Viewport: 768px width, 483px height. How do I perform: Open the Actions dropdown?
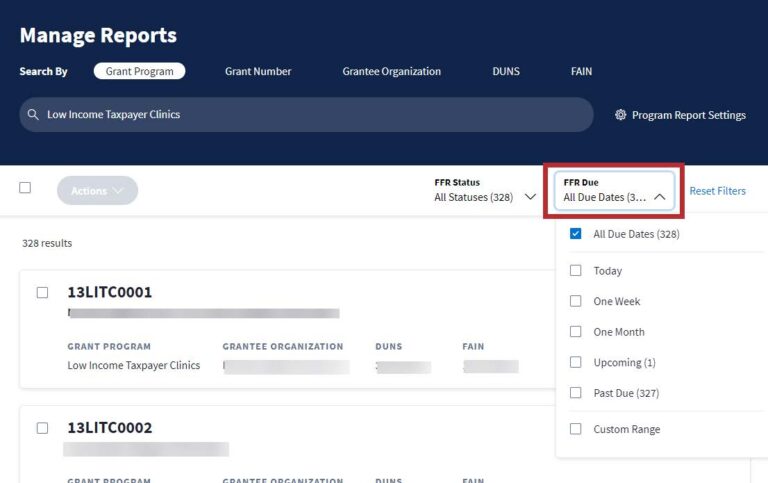[97, 191]
